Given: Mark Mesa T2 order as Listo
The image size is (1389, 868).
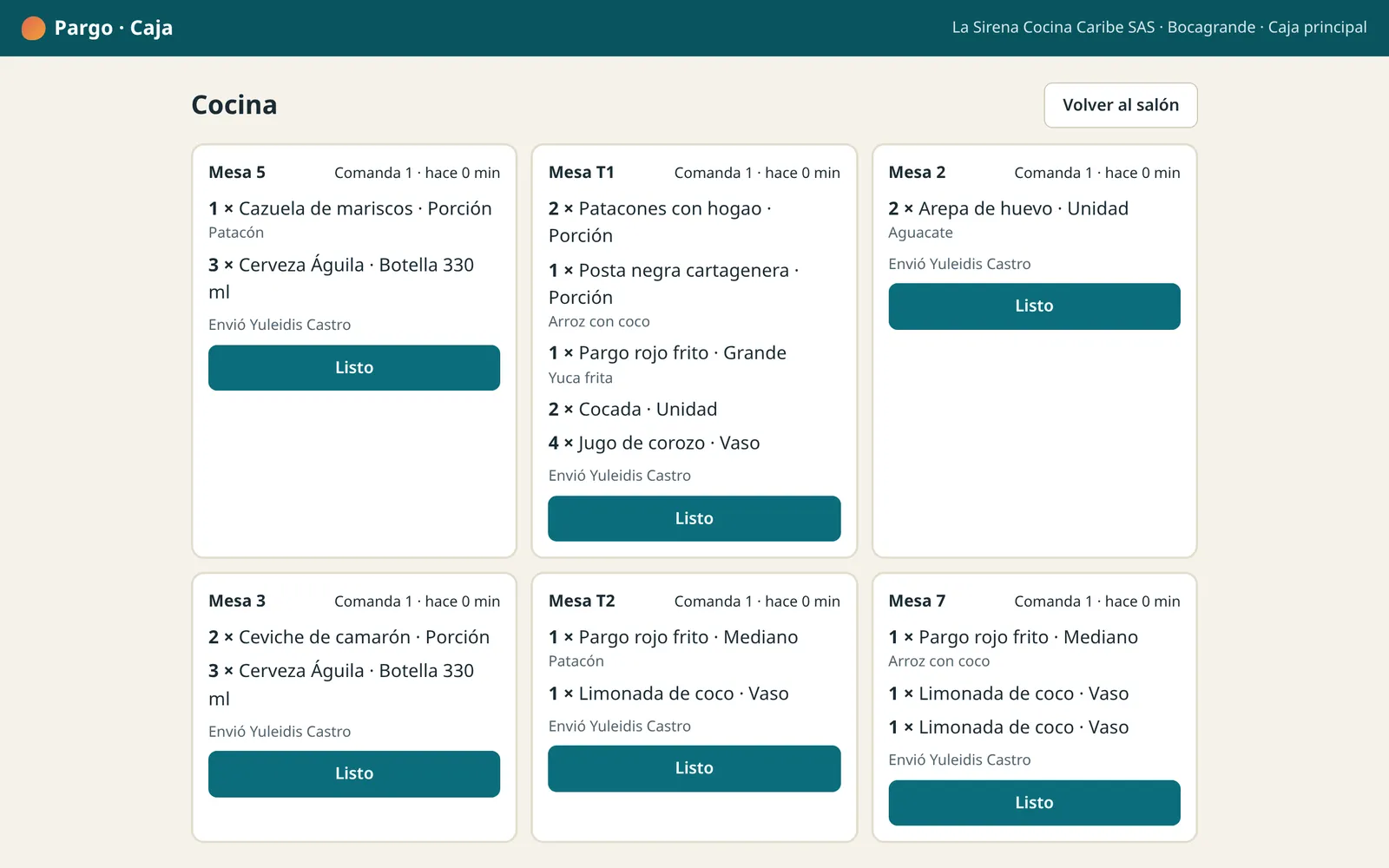Looking at the screenshot, I should click(694, 768).
